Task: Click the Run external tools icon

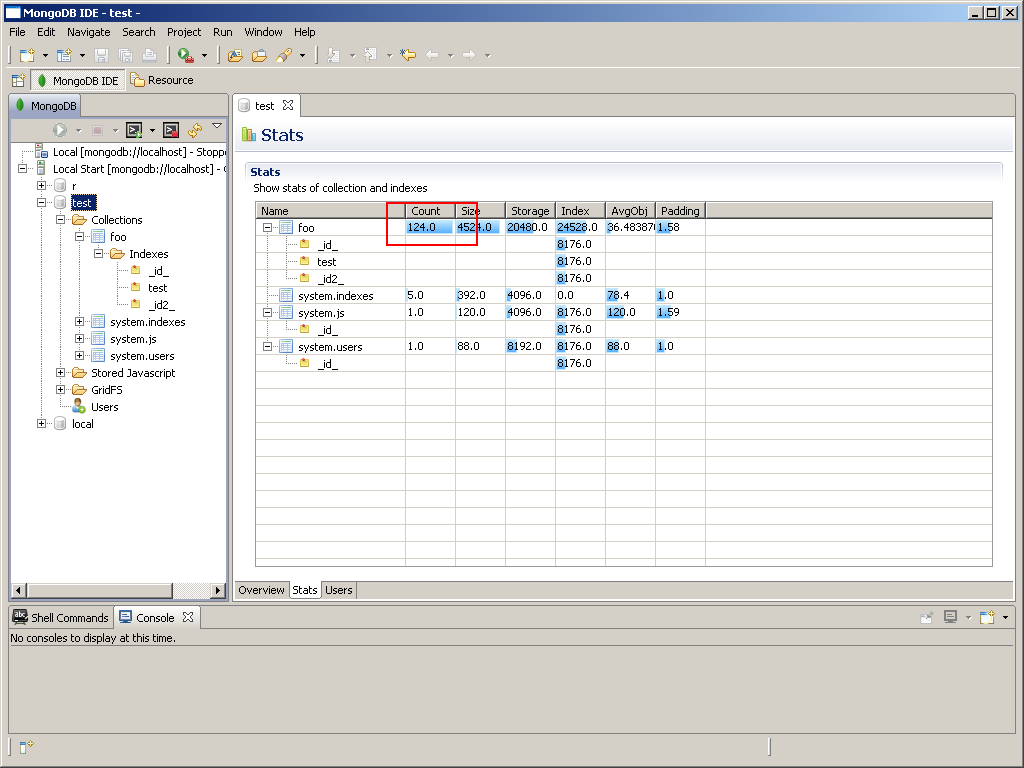Action: pos(186,56)
